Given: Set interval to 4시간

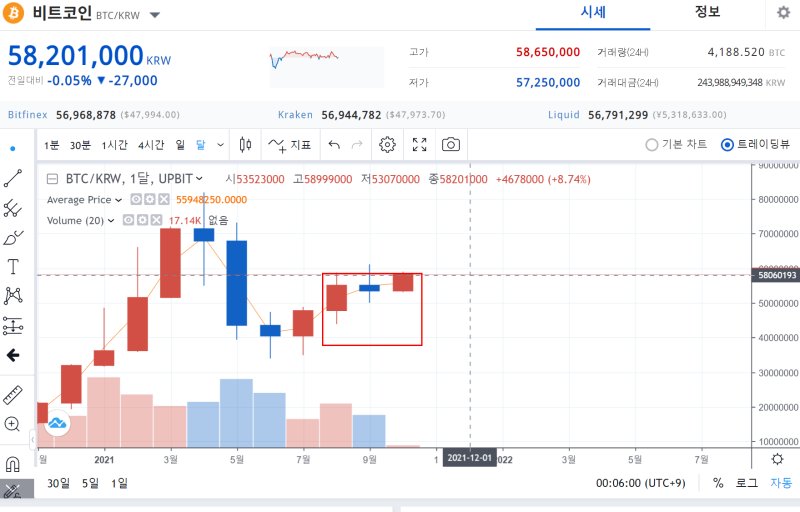Looking at the screenshot, I should click(x=151, y=145).
